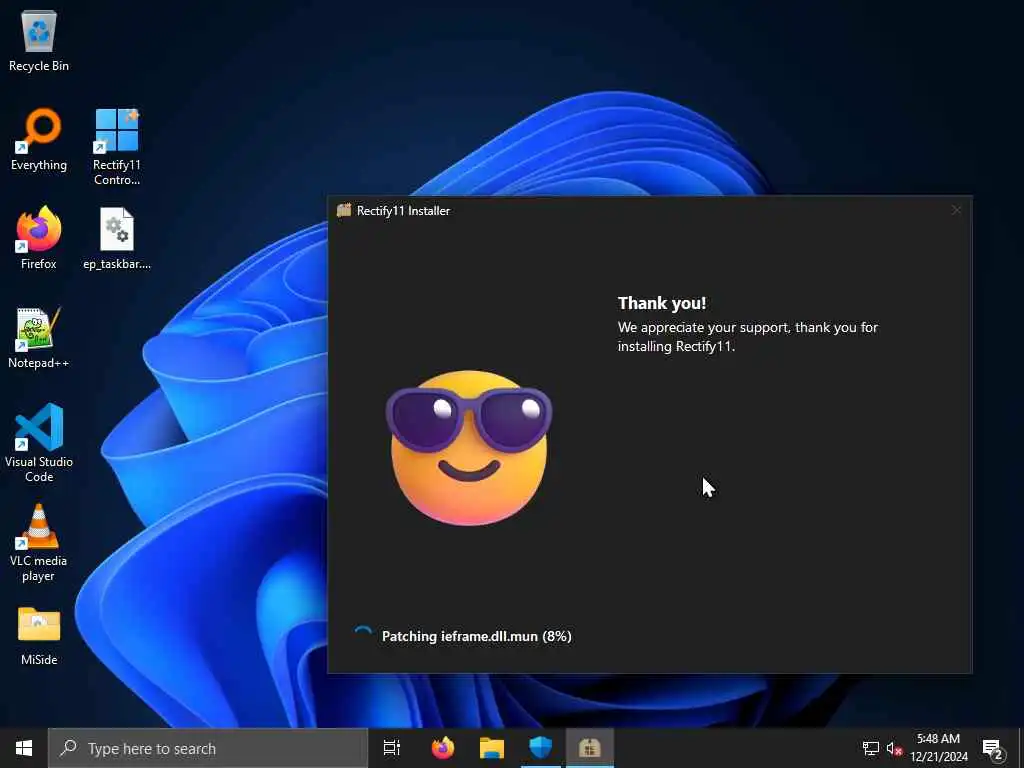Click the 'We appreciate your support' message
Screen dimensions: 1024x768
coord(748,336)
